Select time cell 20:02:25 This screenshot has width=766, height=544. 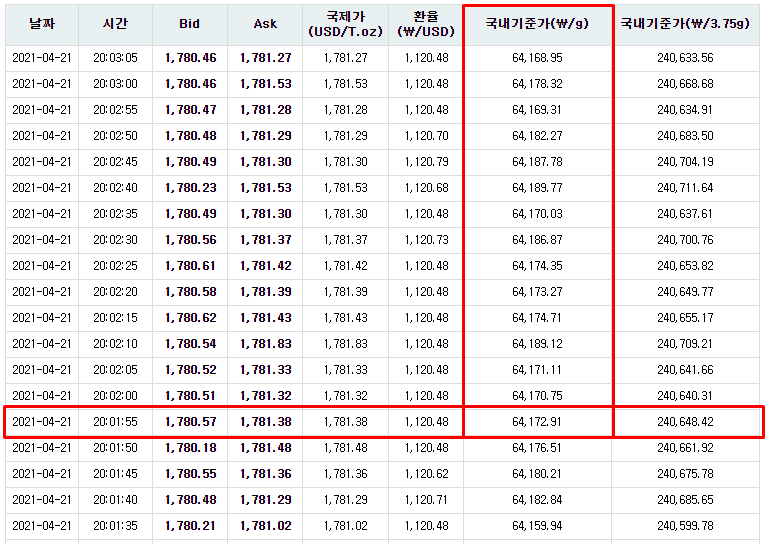115,266
